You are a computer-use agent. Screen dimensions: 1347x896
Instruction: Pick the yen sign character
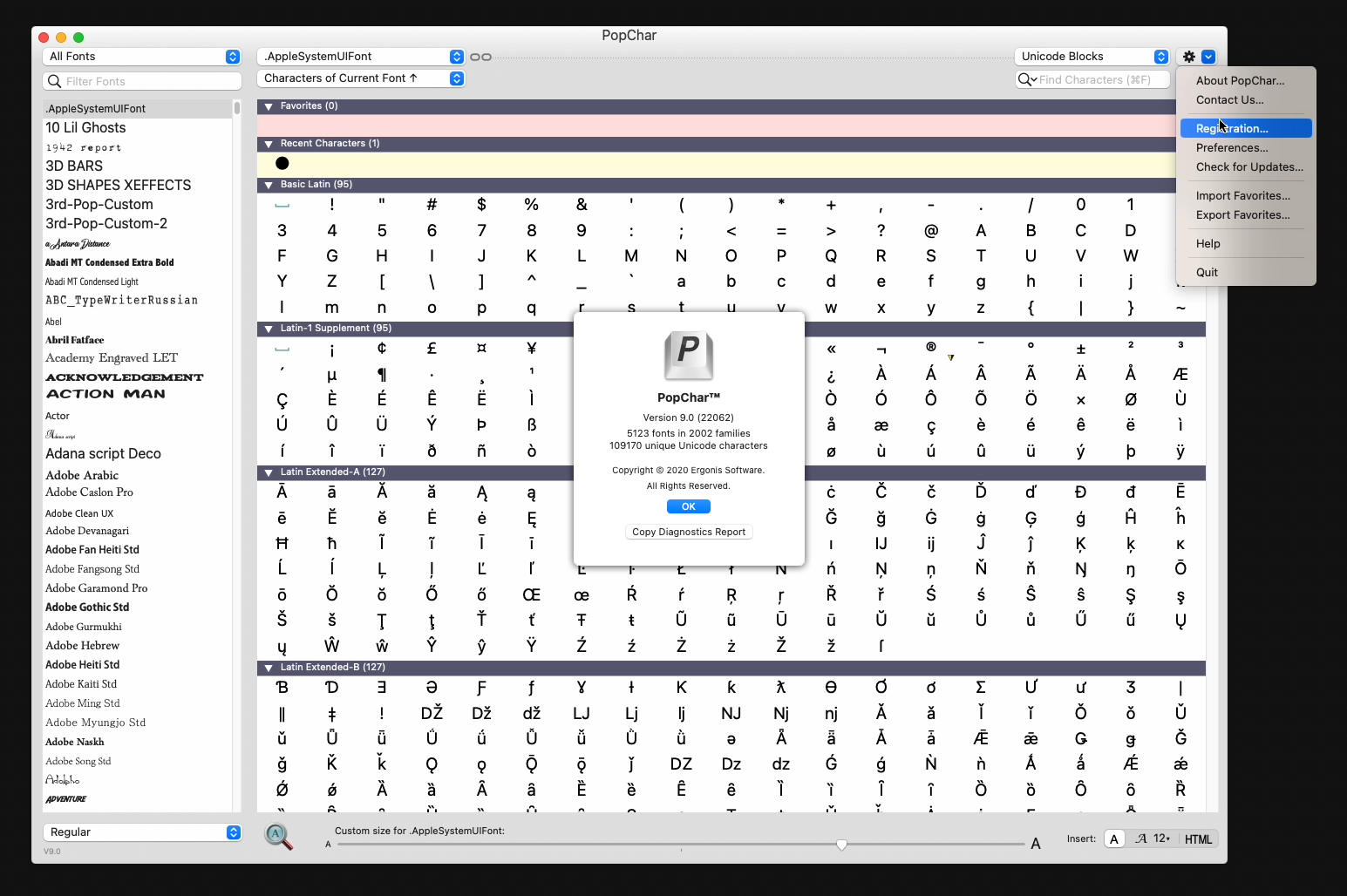coord(532,349)
